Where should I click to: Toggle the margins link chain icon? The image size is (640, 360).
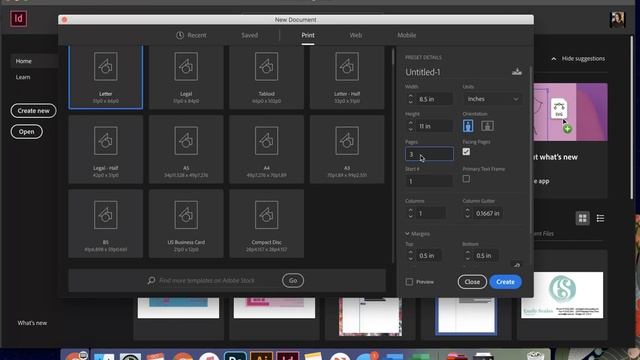pos(517,265)
